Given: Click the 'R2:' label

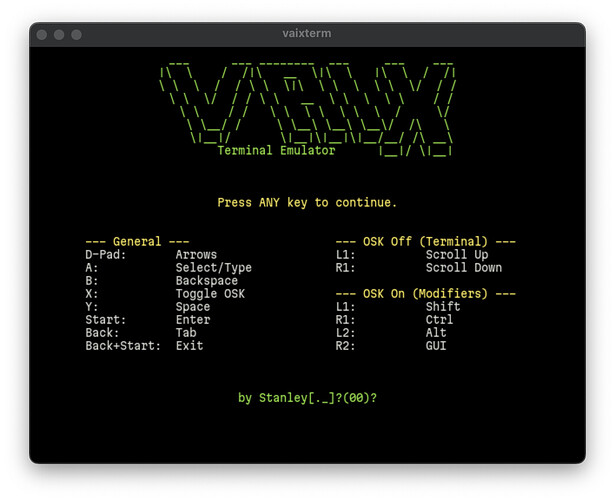Looking at the screenshot, I should 345,346.
